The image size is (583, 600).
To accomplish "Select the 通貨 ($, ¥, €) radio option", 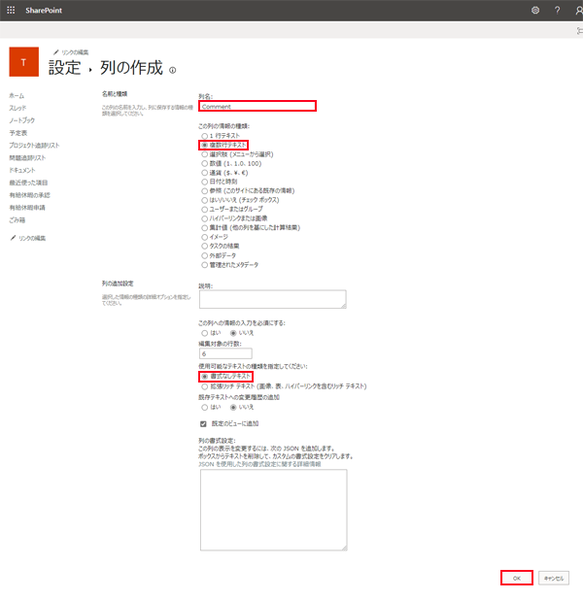I will pyautogui.click(x=205, y=173).
